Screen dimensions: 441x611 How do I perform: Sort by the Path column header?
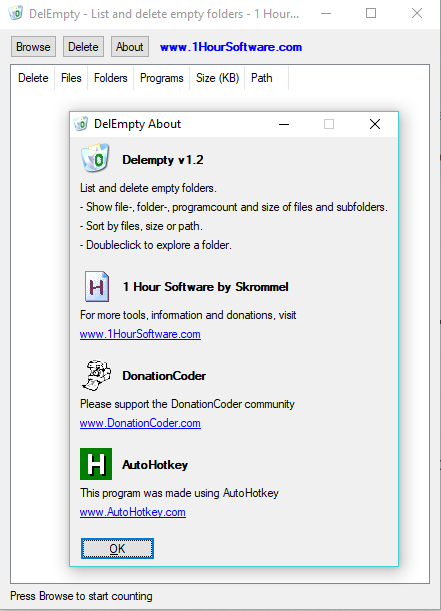click(x=266, y=78)
